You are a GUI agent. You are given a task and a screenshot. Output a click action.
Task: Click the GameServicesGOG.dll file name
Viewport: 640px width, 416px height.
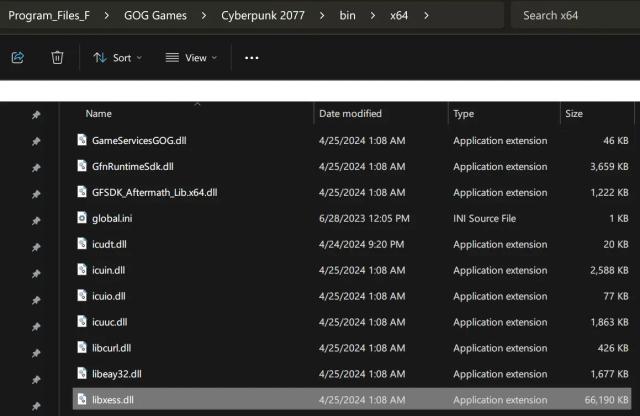coord(139,140)
